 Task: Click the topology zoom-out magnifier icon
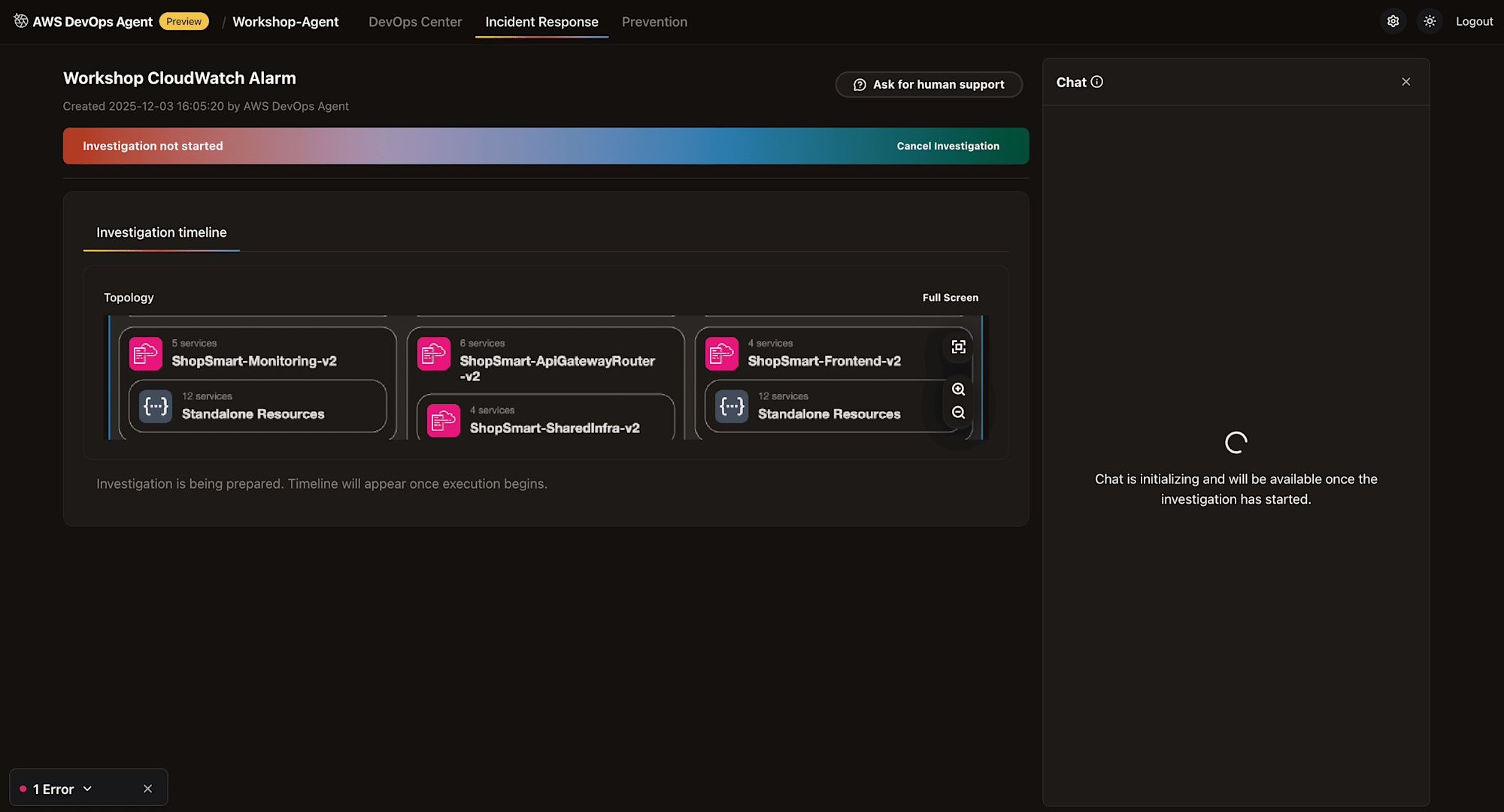point(958,412)
